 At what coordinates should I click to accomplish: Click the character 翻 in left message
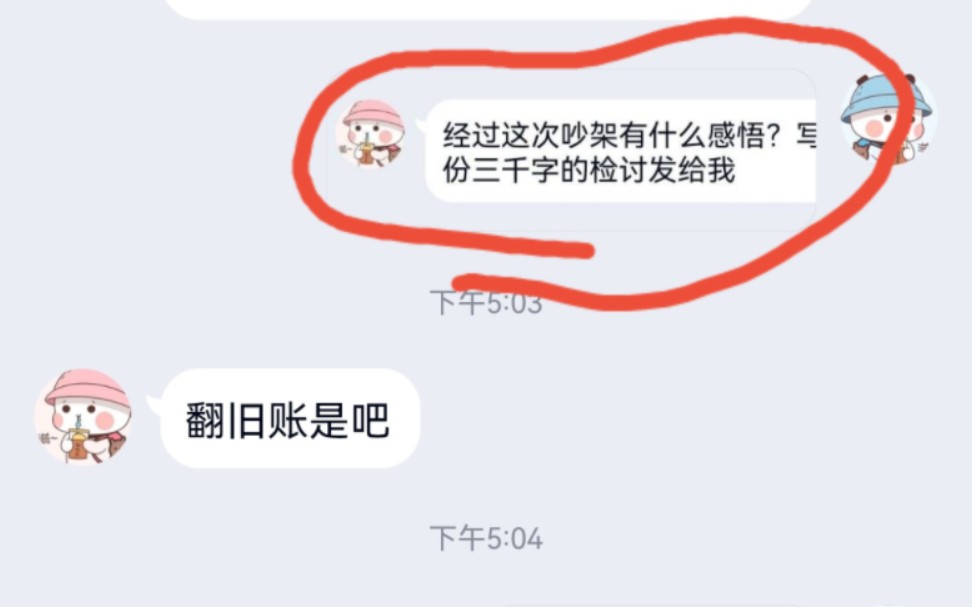(x=205, y=420)
